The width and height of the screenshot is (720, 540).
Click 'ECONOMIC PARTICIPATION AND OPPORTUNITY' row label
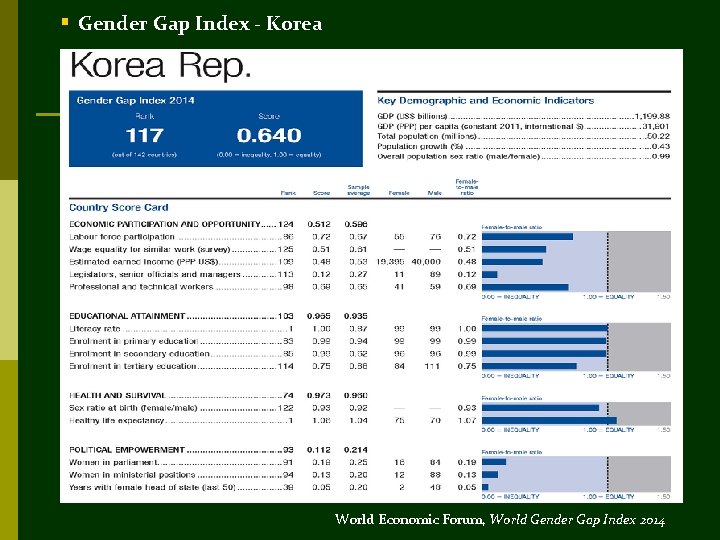[x=165, y=224]
